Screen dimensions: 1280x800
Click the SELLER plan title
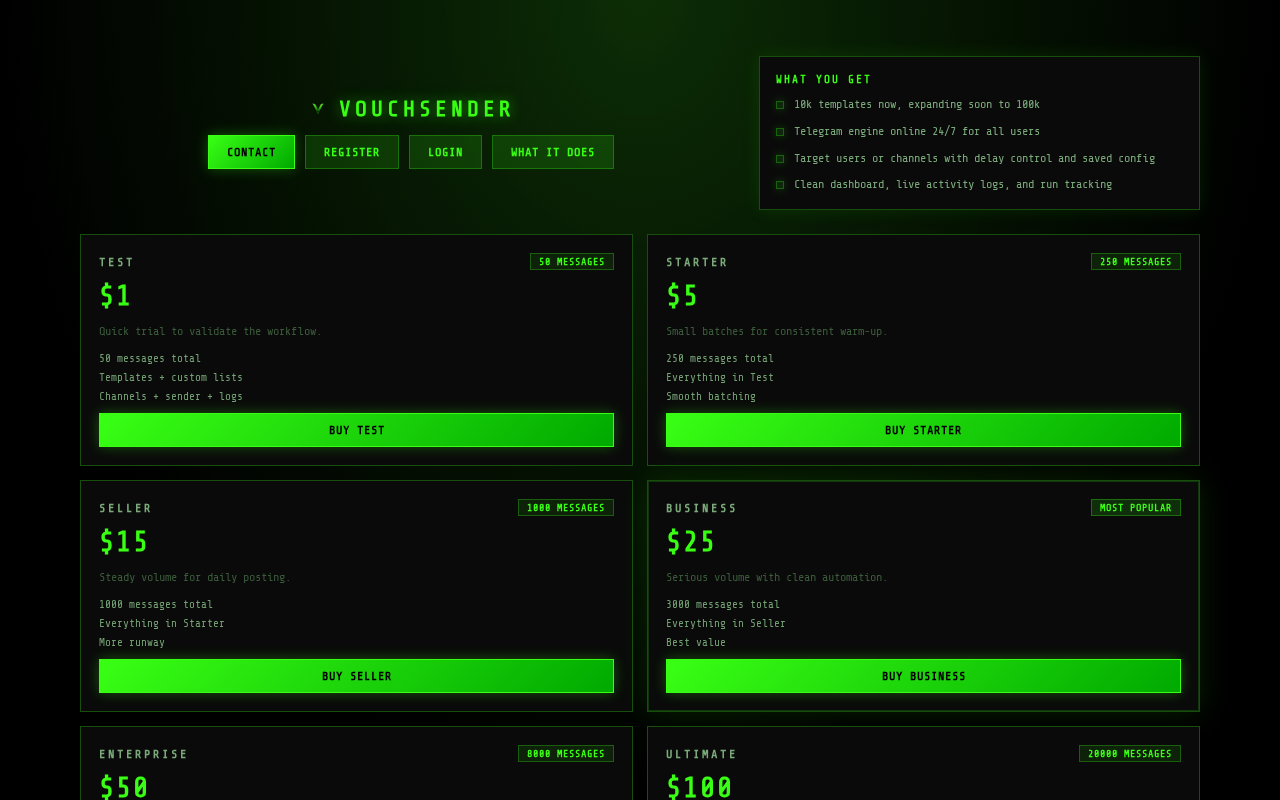pos(126,509)
